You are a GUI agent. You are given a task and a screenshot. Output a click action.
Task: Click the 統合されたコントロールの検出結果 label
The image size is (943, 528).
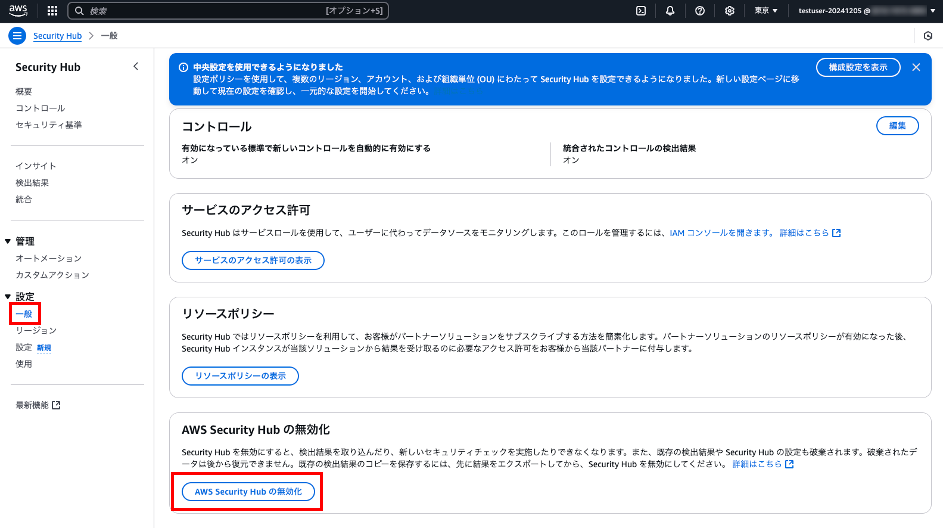click(629, 148)
